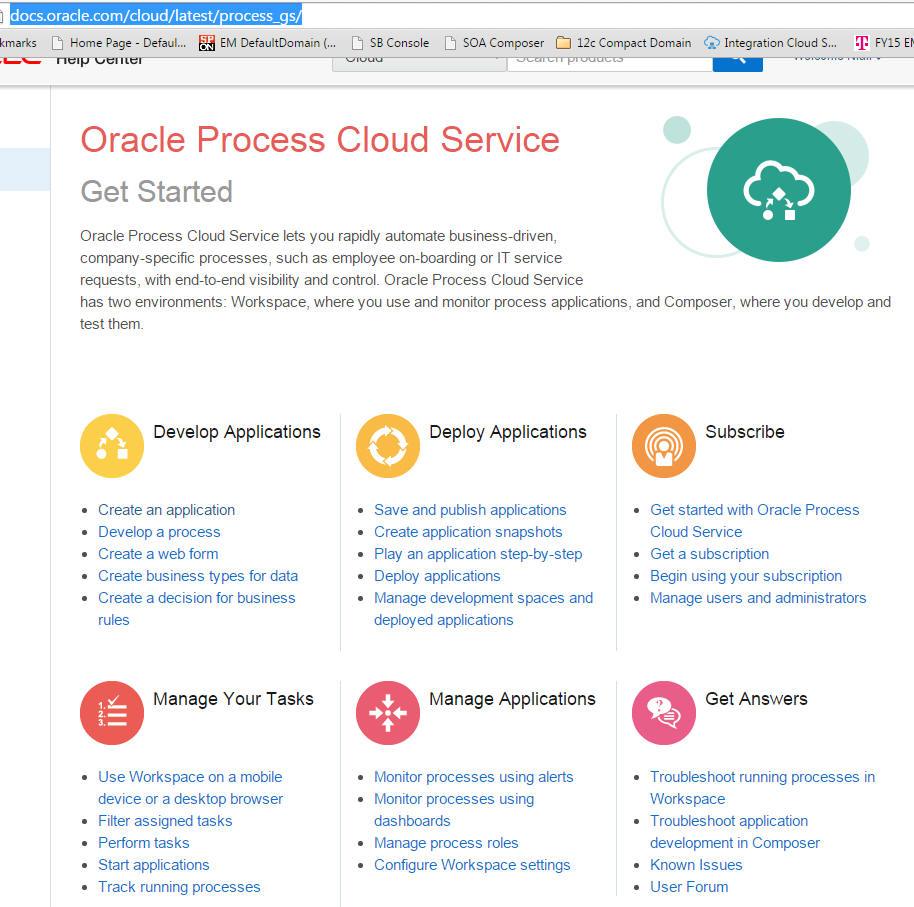Open Play an application step-by-step link
The height and width of the screenshot is (907, 914).
(x=478, y=554)
